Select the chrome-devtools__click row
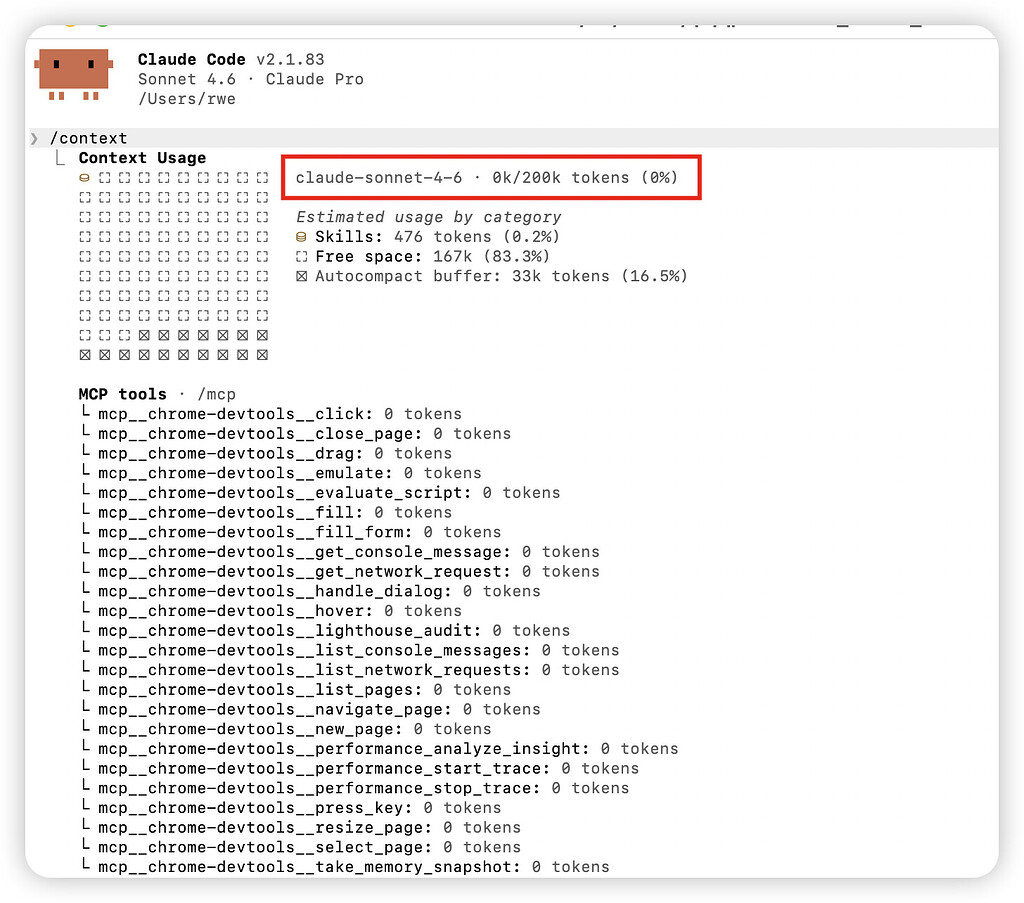This screenshot has height=903, width=1024. point(272,414)
